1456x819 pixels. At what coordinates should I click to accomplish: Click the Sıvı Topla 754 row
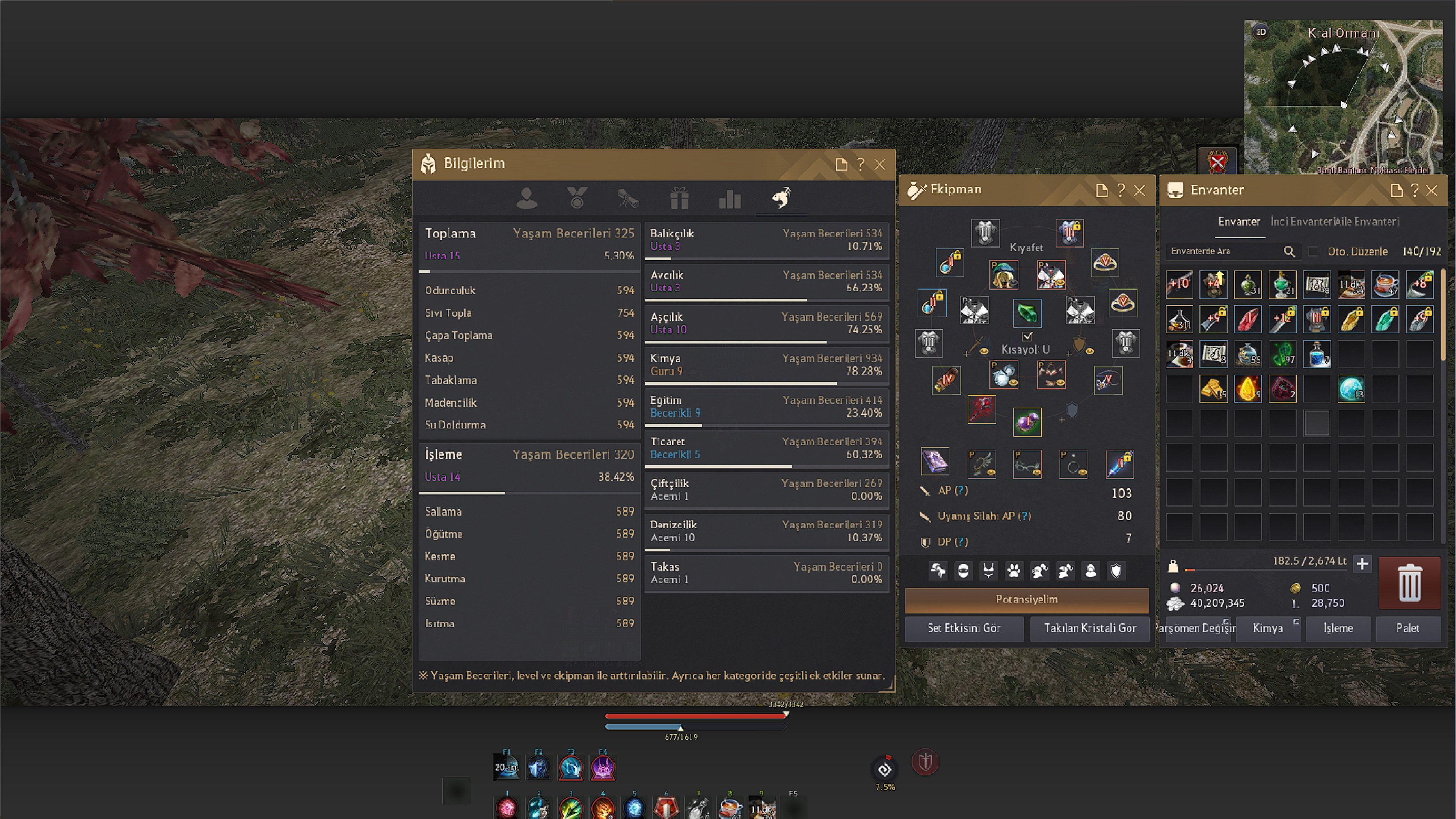(x=529, y=312)
